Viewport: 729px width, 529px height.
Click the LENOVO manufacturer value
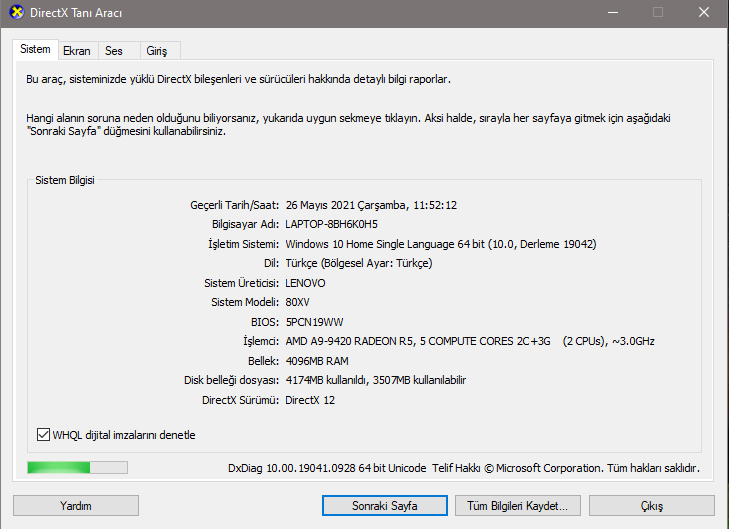[305, 283]
